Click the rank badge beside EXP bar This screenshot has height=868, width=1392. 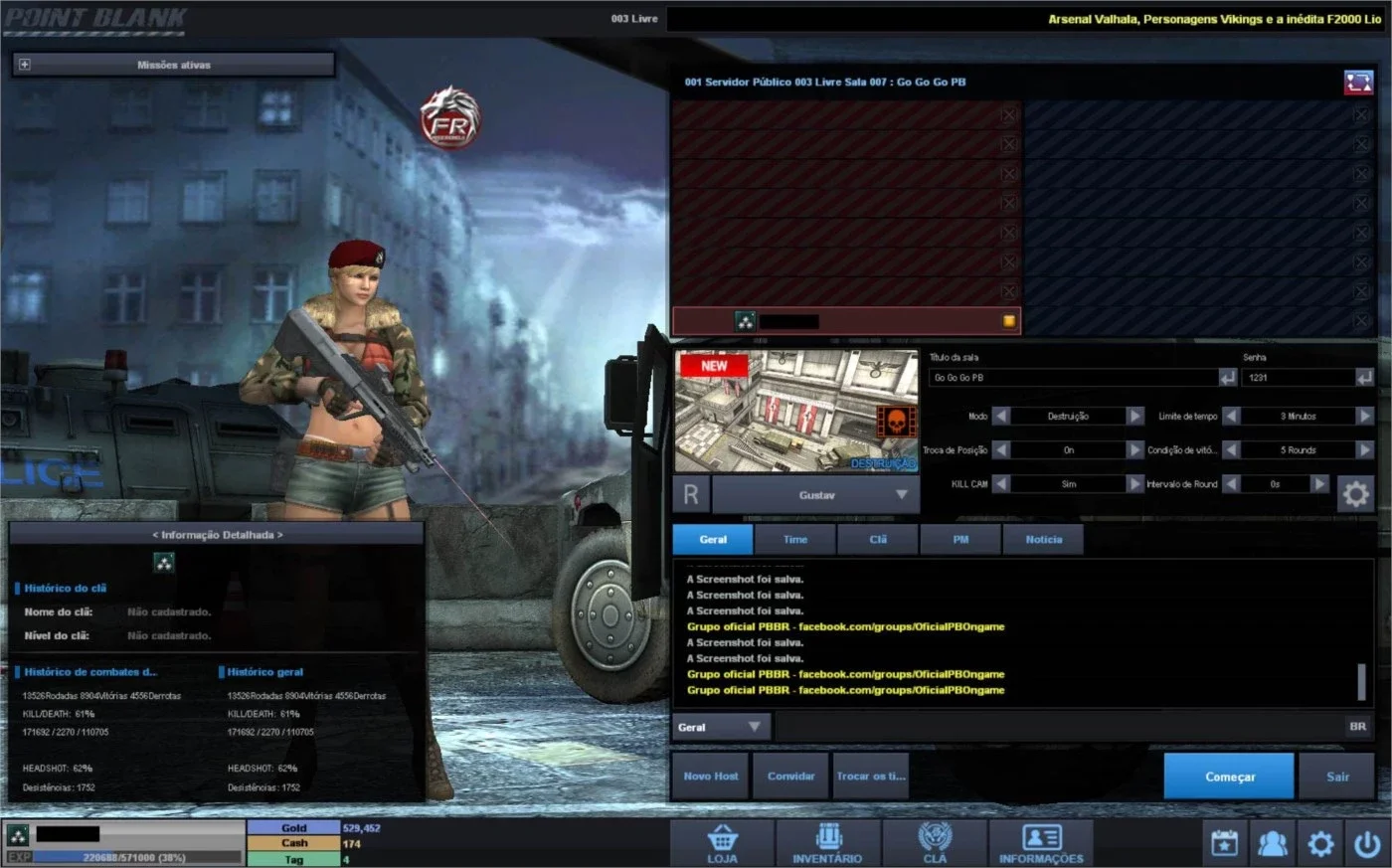coord(17,835)
